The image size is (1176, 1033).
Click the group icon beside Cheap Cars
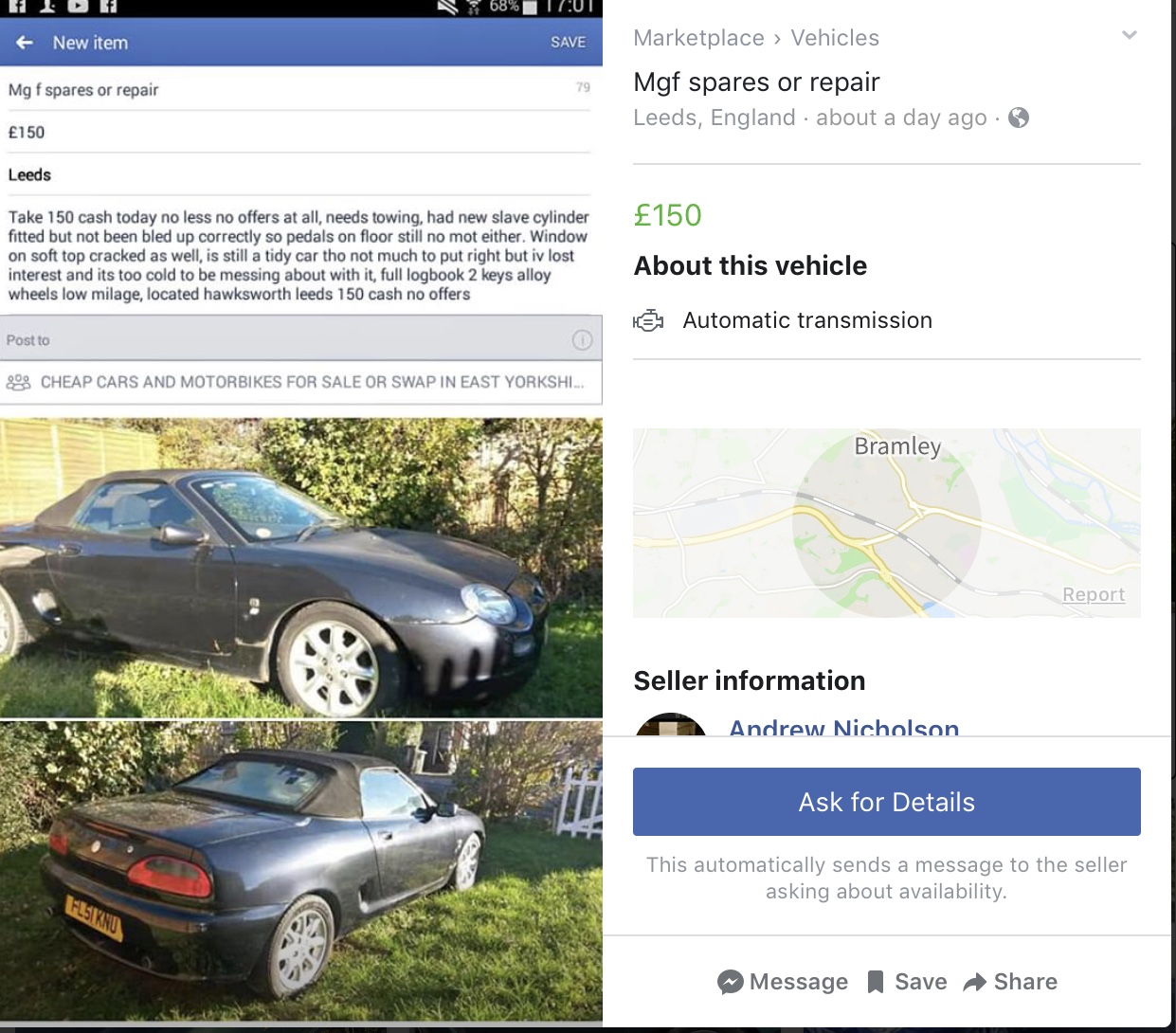19,382
